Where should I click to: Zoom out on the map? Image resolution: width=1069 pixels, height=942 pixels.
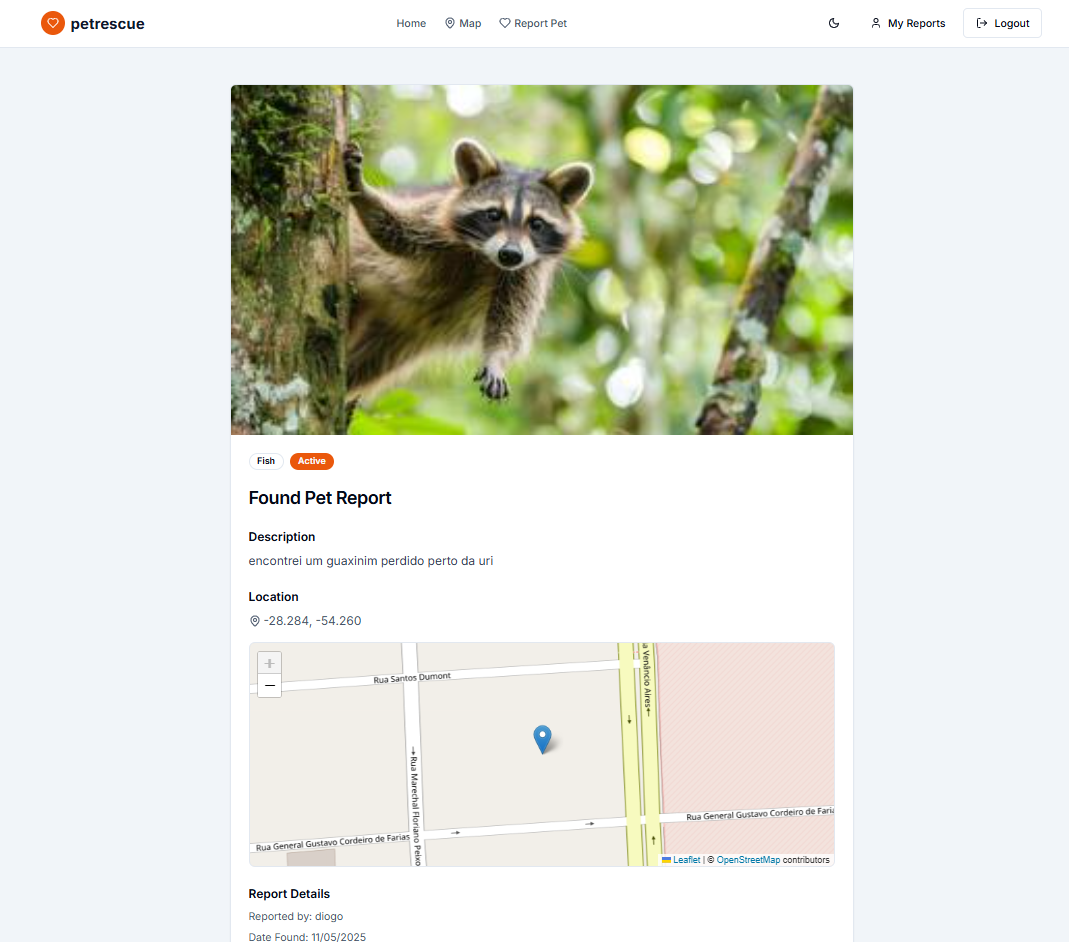pos(269,686)
